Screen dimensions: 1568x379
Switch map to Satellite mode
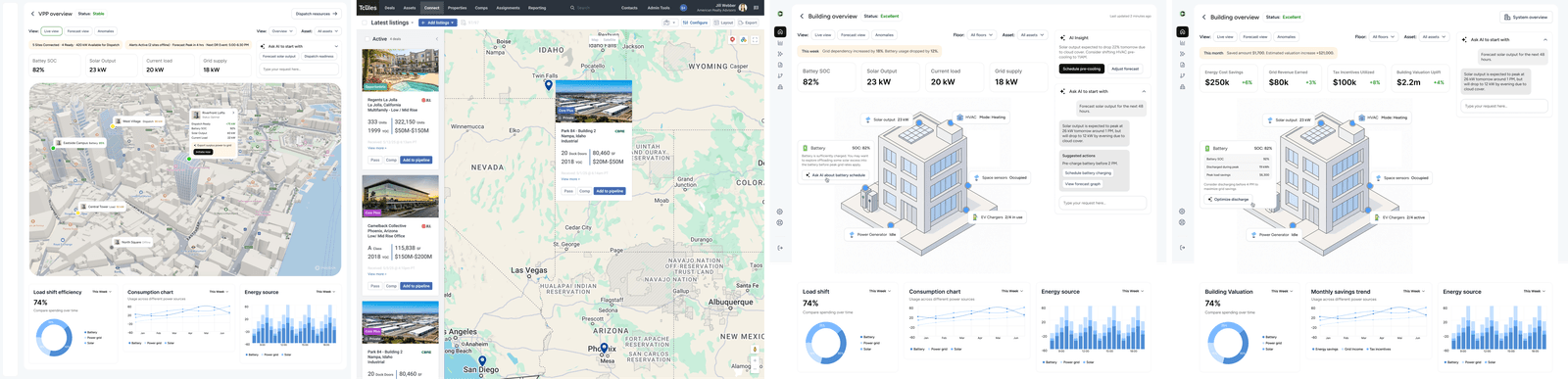pyautogui.click(x=609, y=39)
